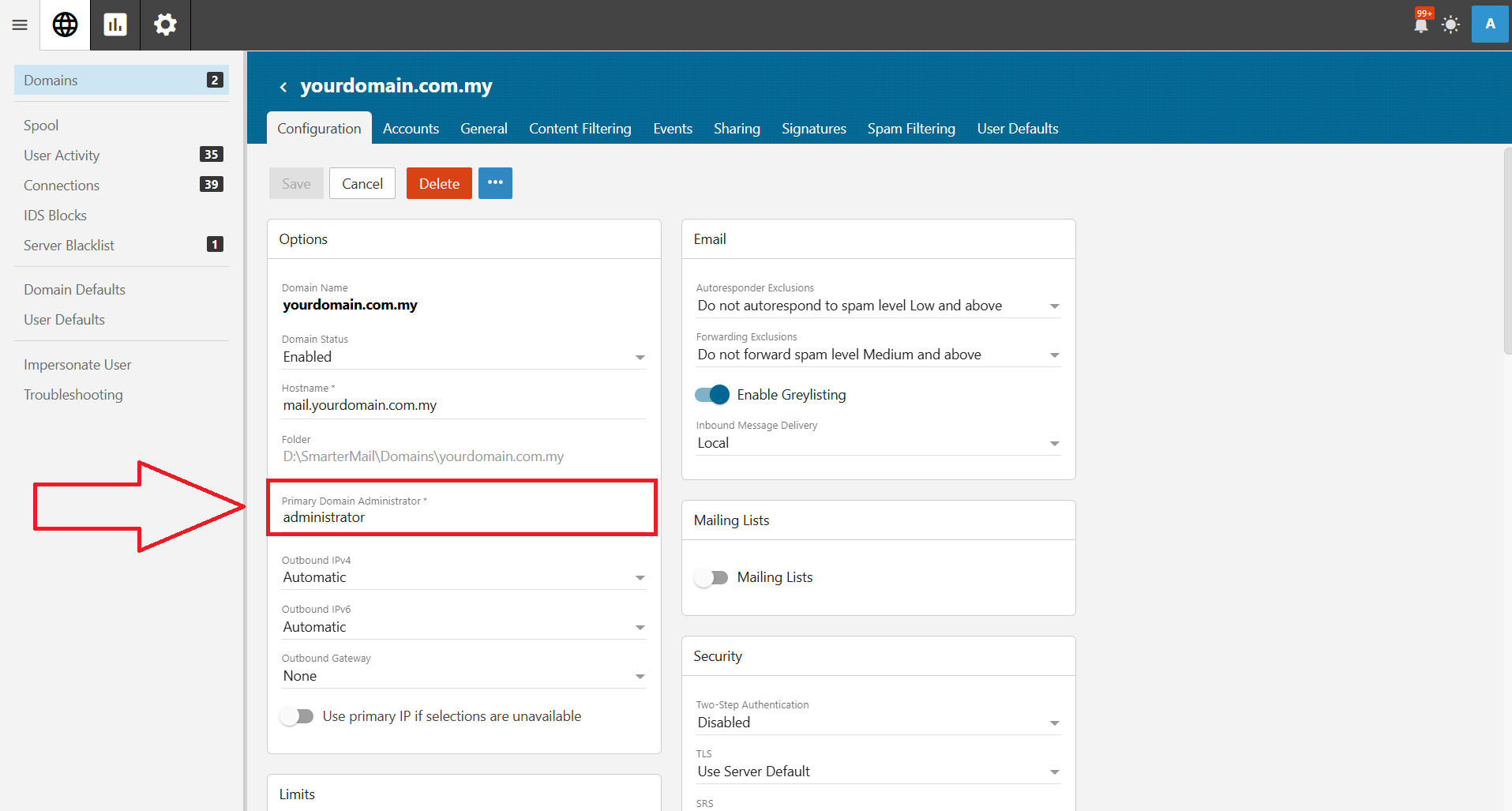This screenshot has width=1512, height=811.
Task: Open the settings gear icon
Action: point(165,25)
